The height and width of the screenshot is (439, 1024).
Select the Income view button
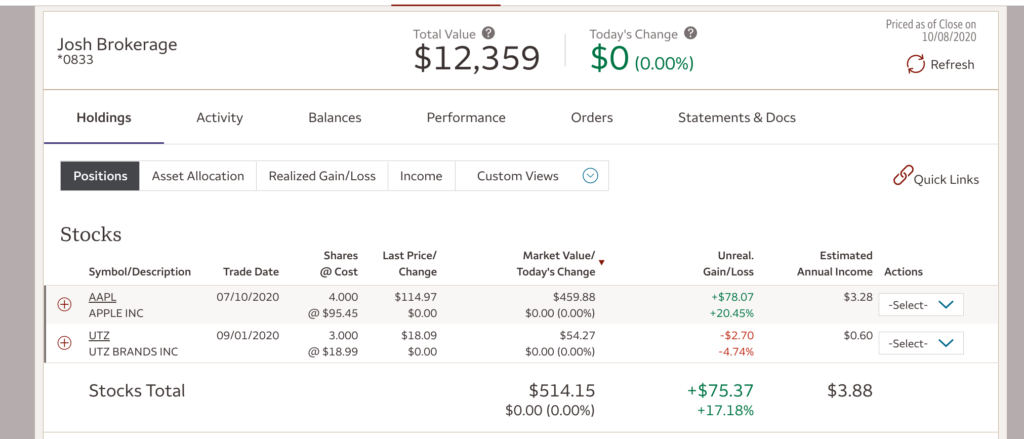tap(421, 176)
